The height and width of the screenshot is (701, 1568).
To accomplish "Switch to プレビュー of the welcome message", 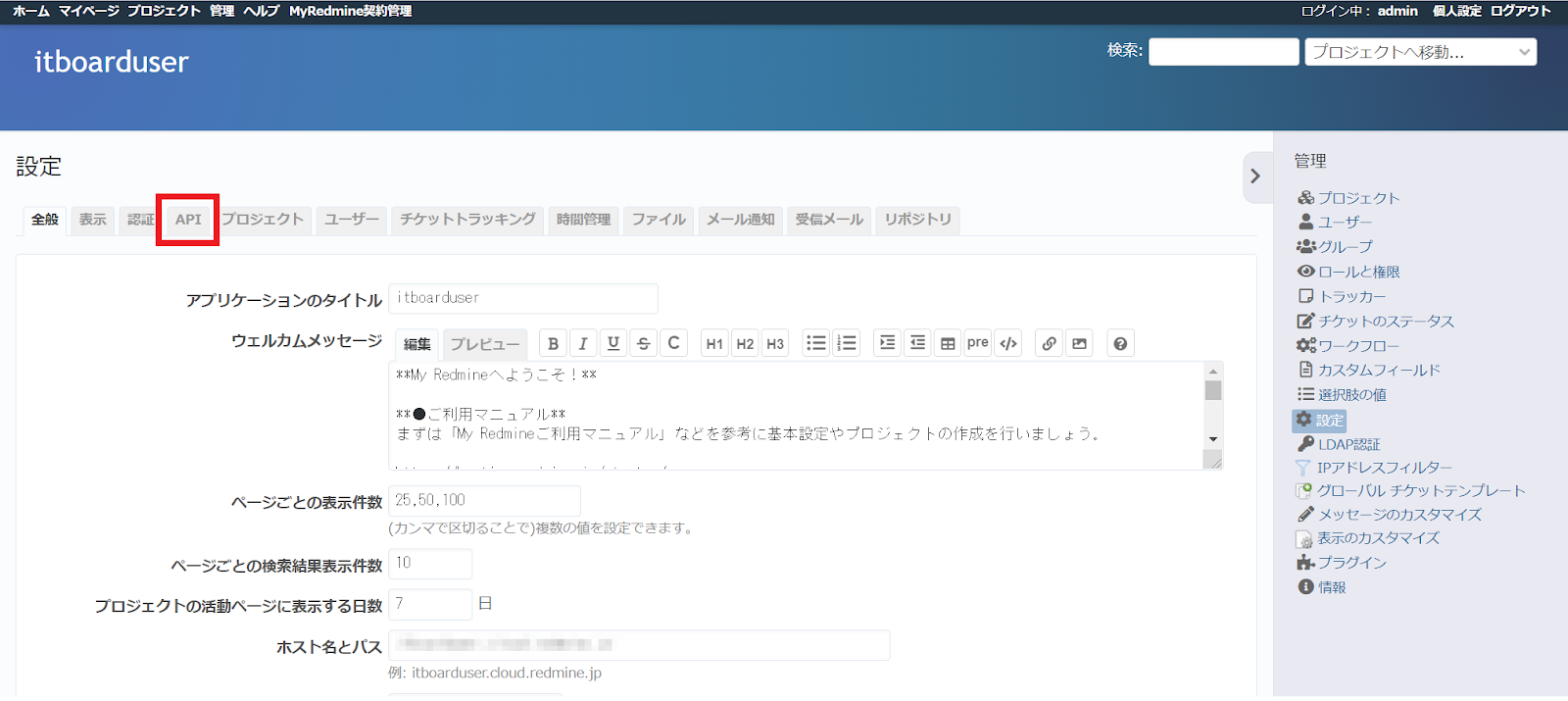I will (x=484, y=345).
